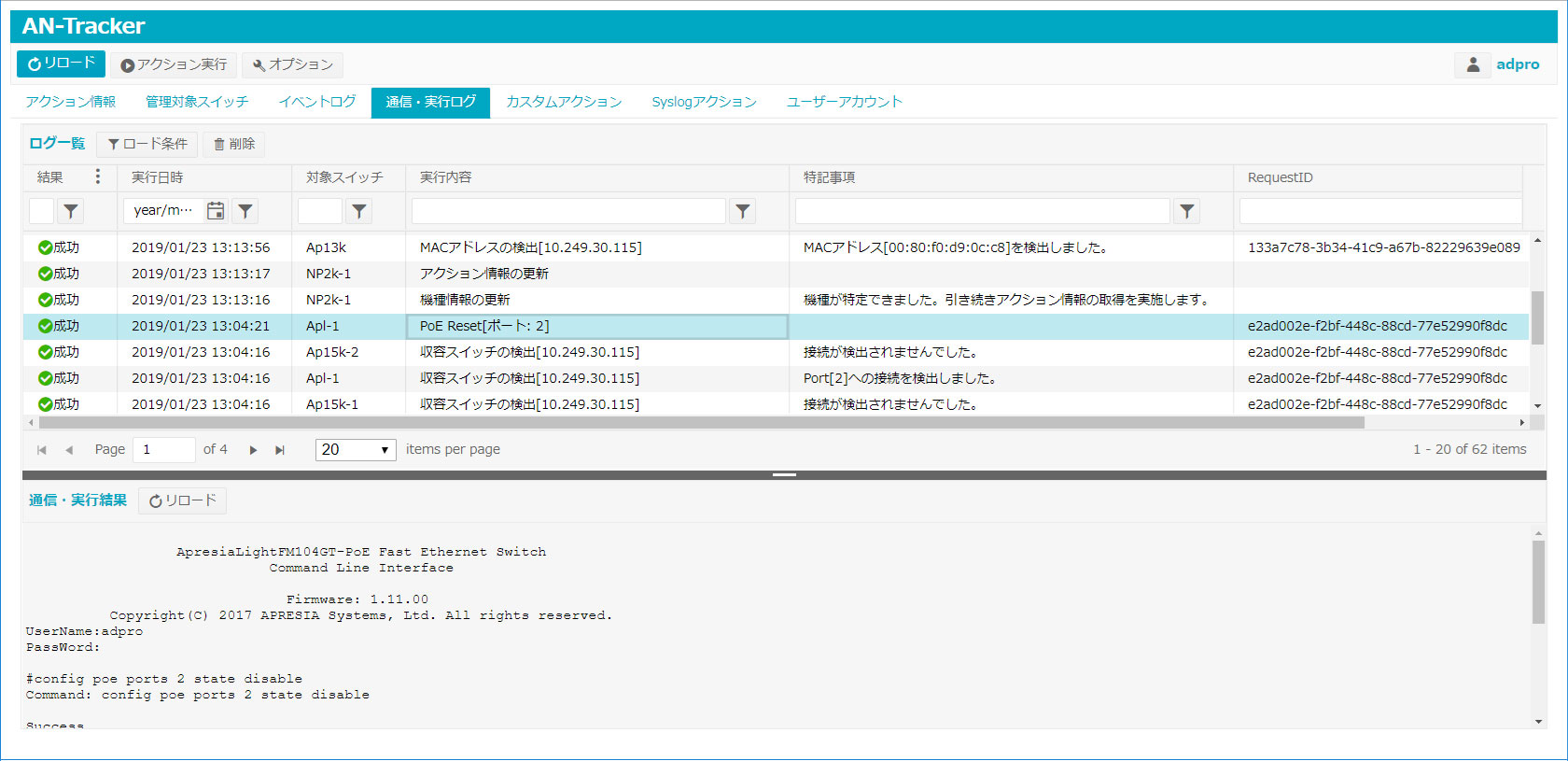Click the page number input field

pyautogui.click(x=163, y=450)
